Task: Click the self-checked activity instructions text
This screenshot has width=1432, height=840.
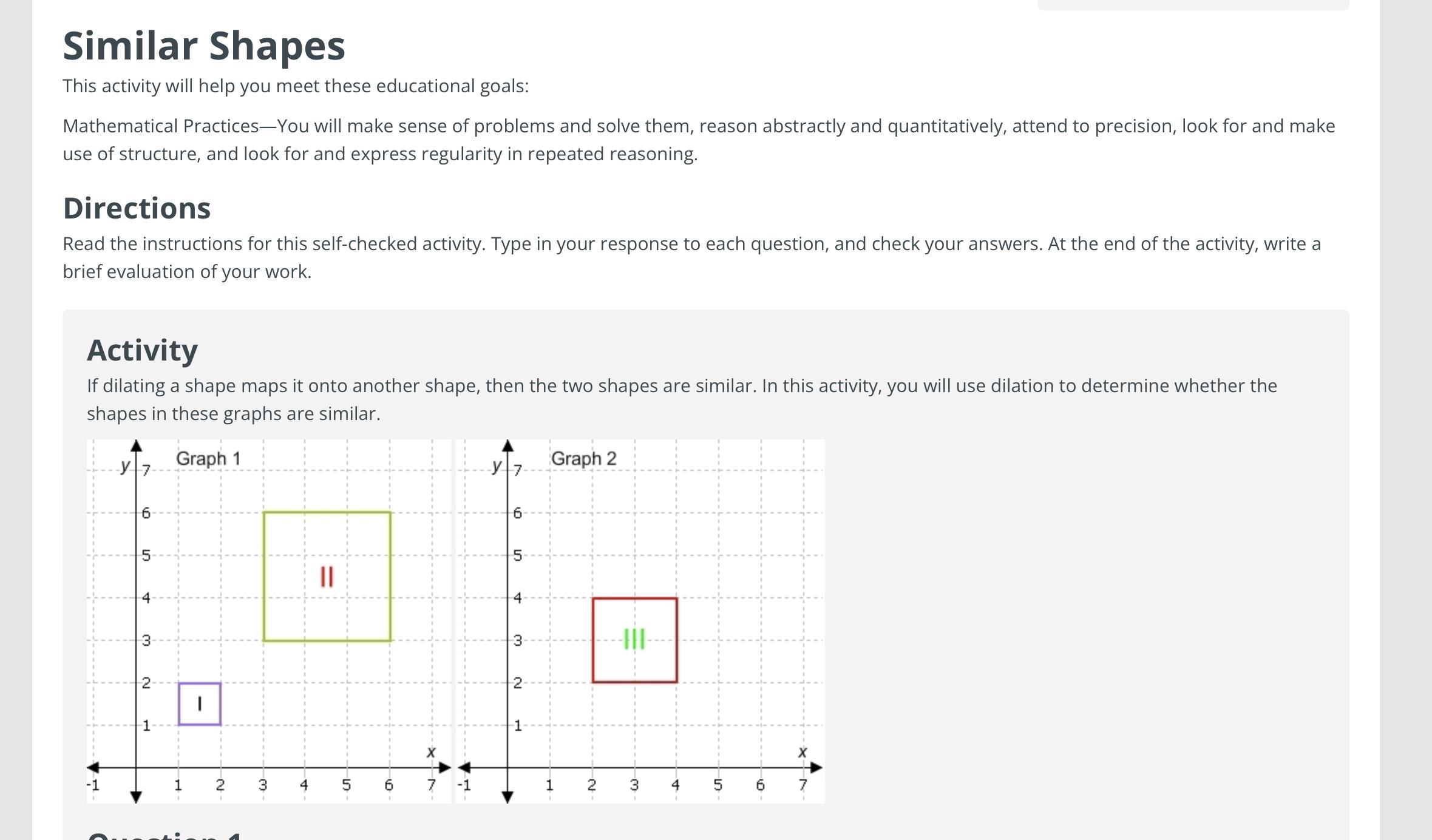Action: coord(692,257)
